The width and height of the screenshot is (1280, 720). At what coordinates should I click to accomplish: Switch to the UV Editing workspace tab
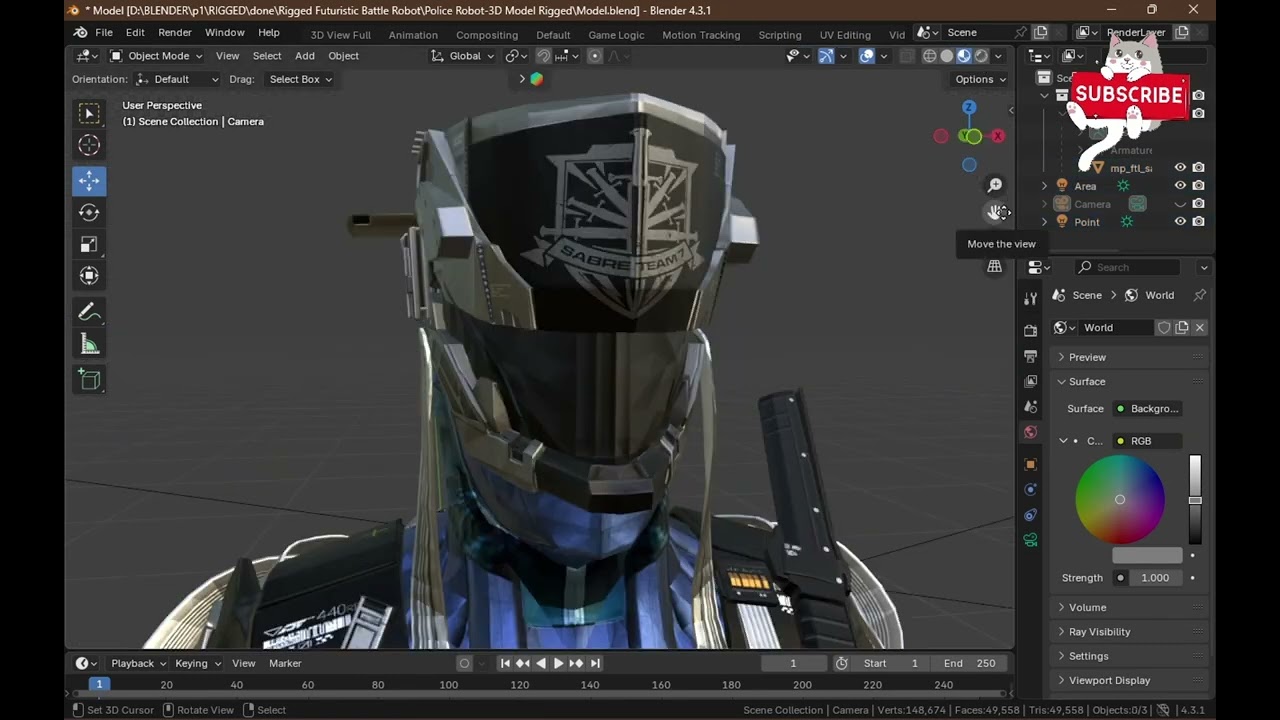[845, 35]
